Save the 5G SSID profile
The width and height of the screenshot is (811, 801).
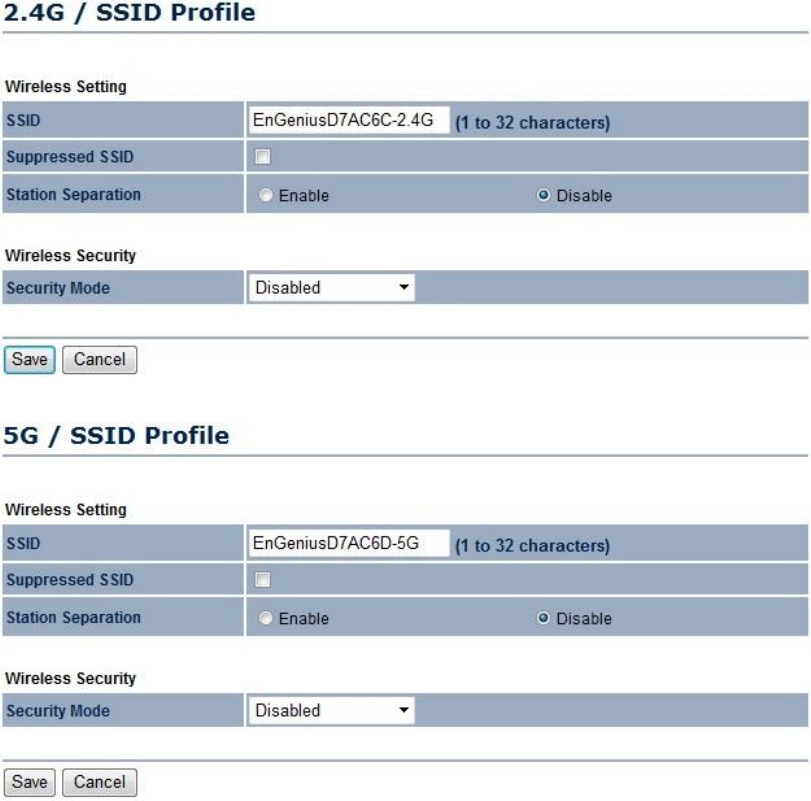29,782
